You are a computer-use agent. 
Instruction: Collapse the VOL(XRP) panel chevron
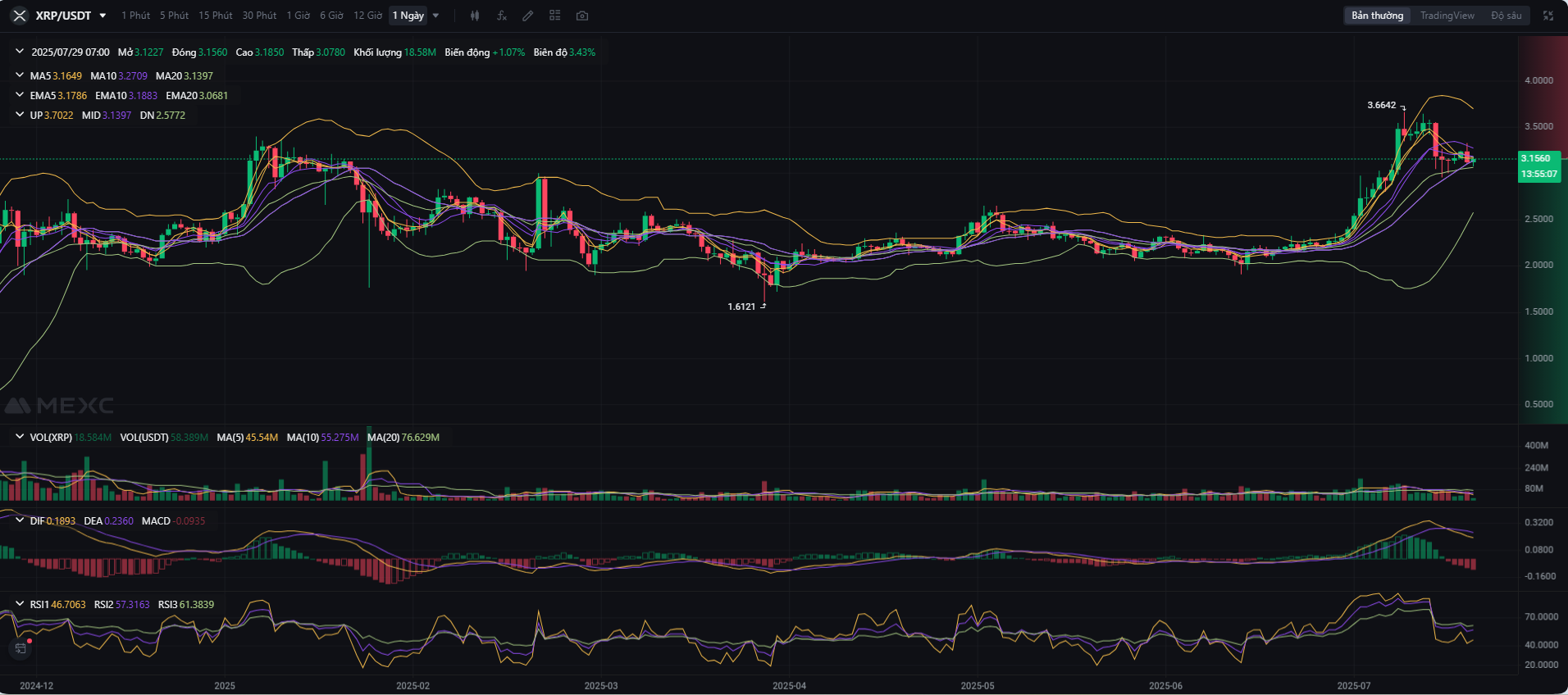(20, 437)
